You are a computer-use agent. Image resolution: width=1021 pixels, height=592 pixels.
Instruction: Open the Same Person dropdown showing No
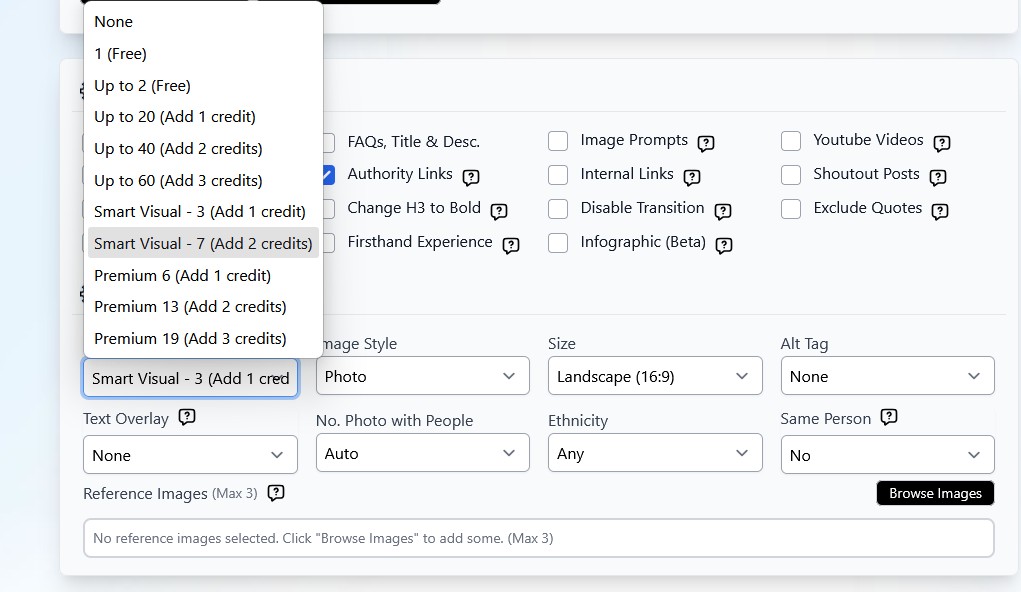888,455
